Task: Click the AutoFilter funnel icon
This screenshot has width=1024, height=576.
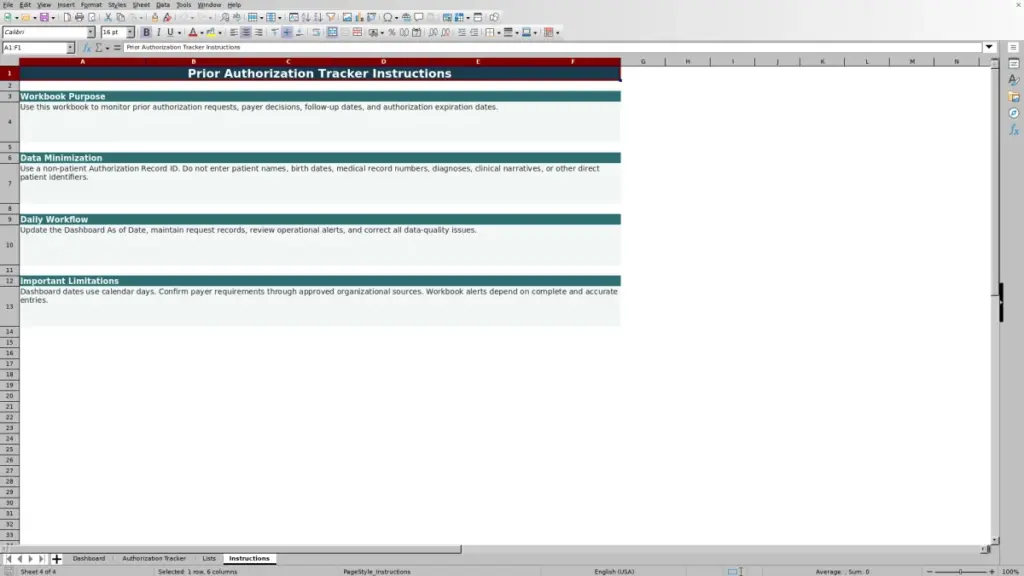Action: pyautogui.click(x=331, y=18)
